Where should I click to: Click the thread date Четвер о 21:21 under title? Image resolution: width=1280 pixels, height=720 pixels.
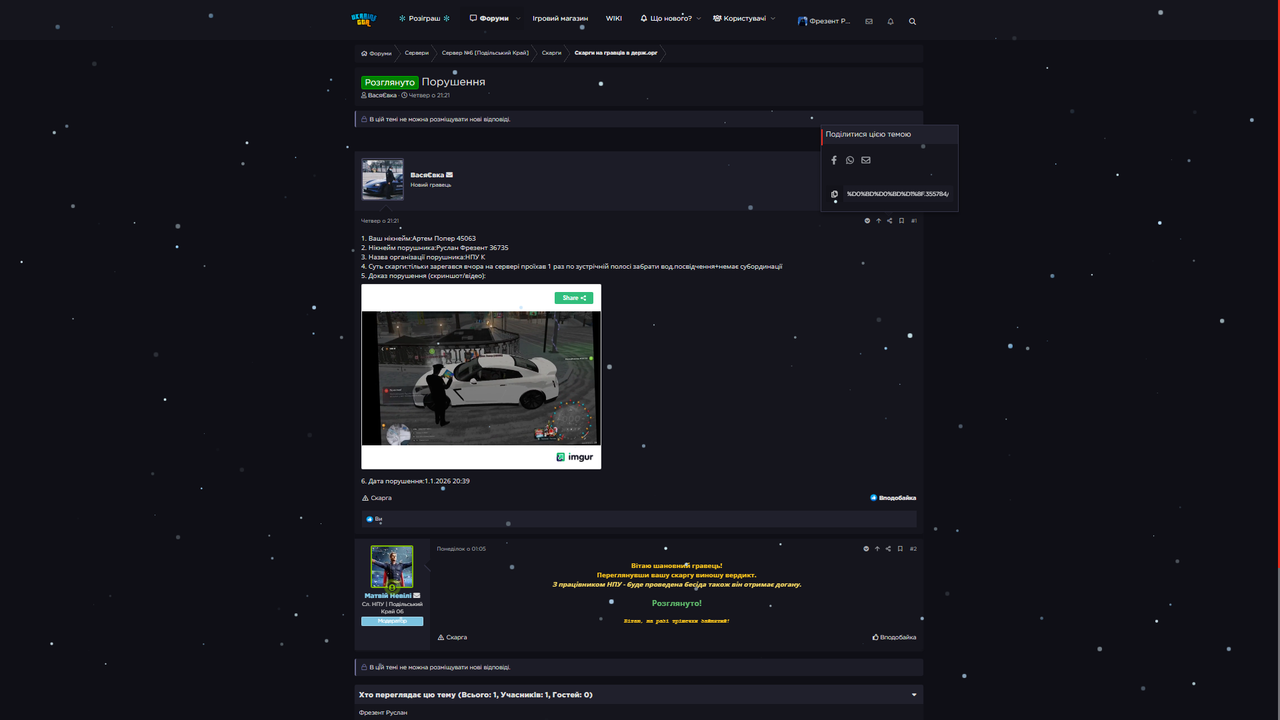pos(429,96)
